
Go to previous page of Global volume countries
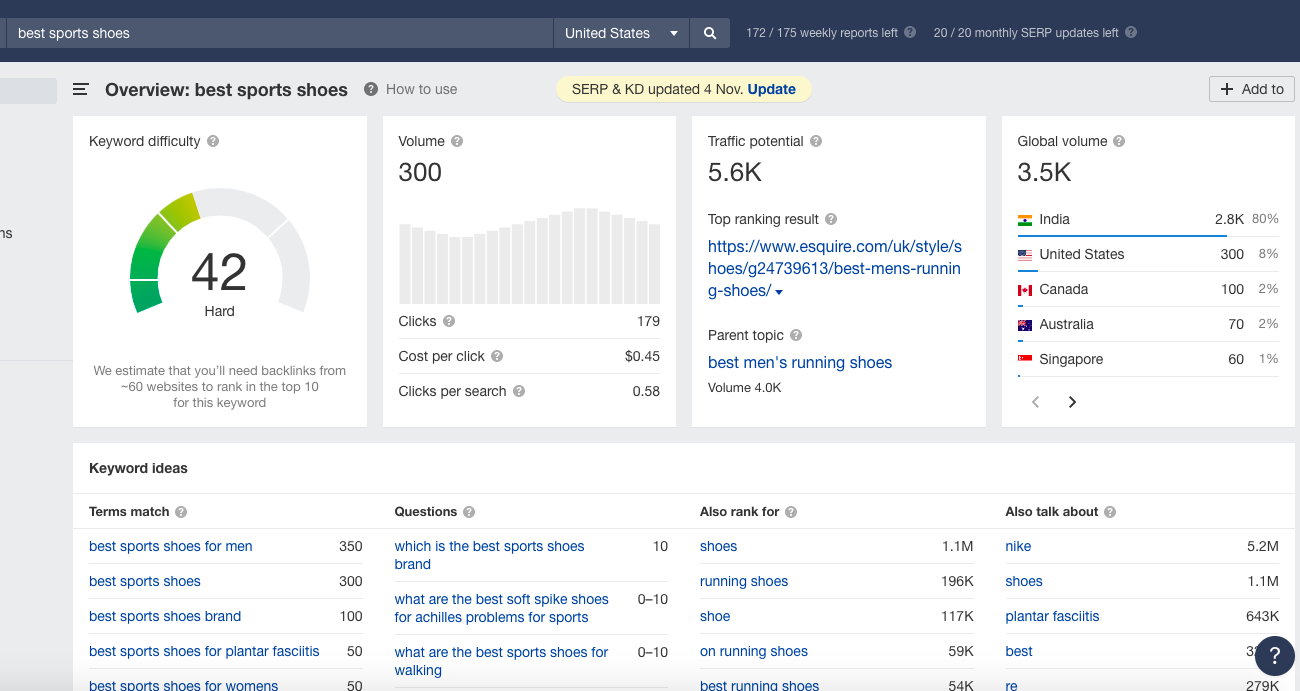pos(1036,402)
